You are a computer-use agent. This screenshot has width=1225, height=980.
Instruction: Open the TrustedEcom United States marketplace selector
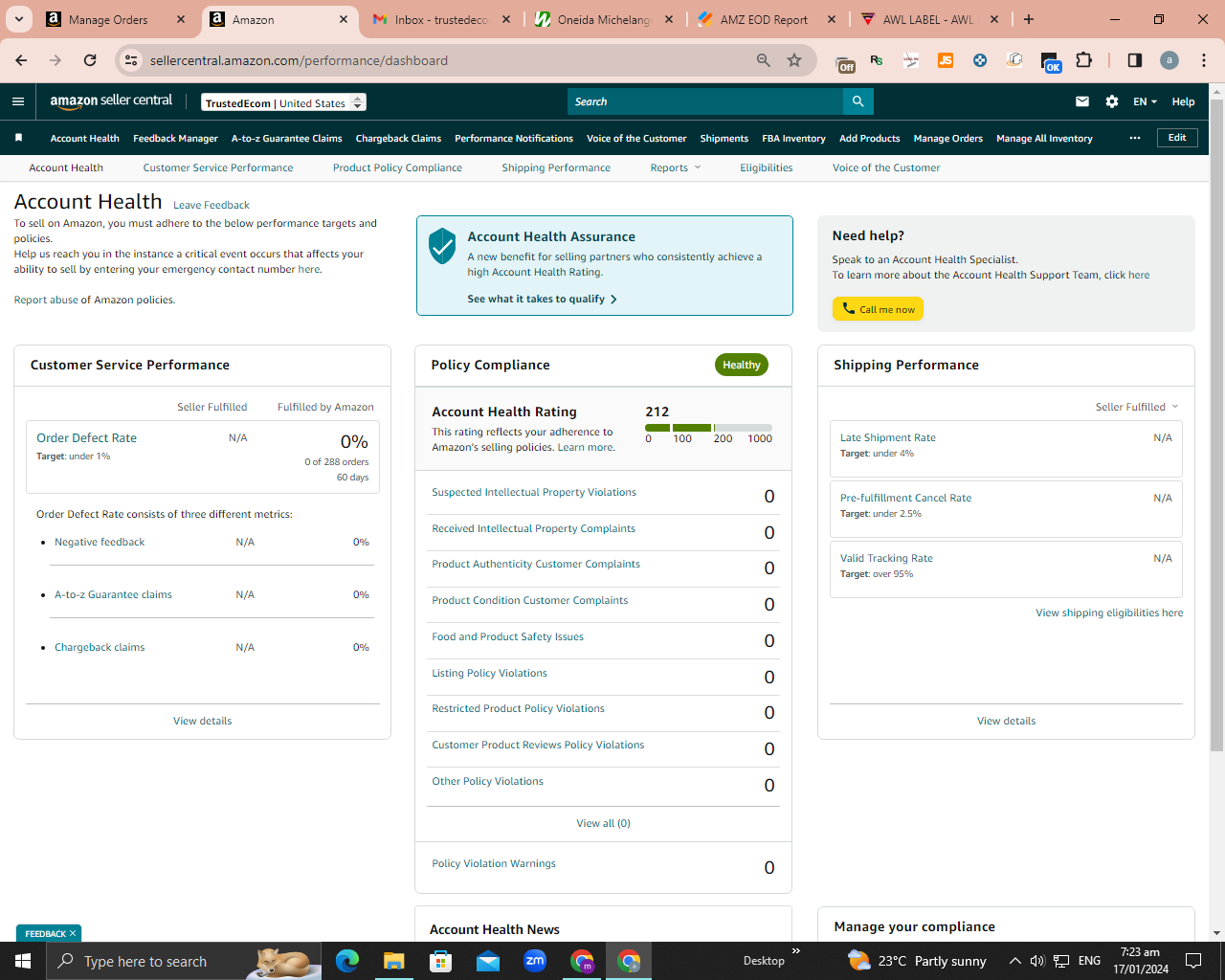tap(284, 102)
